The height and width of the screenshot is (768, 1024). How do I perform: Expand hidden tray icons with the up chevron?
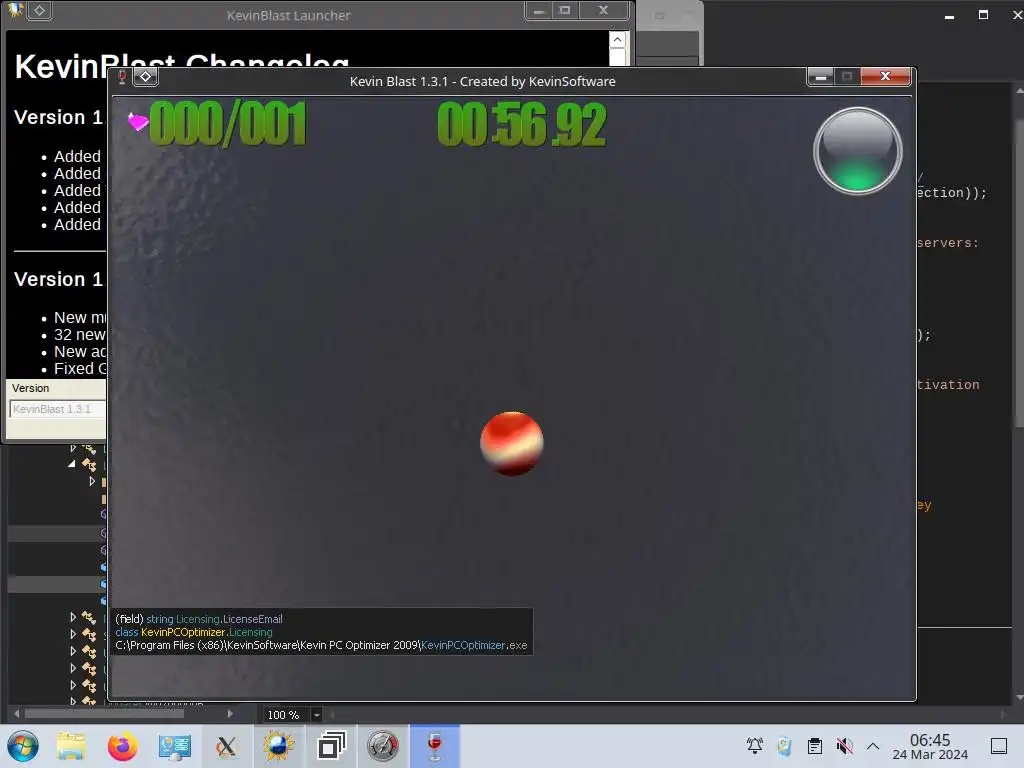872,746
